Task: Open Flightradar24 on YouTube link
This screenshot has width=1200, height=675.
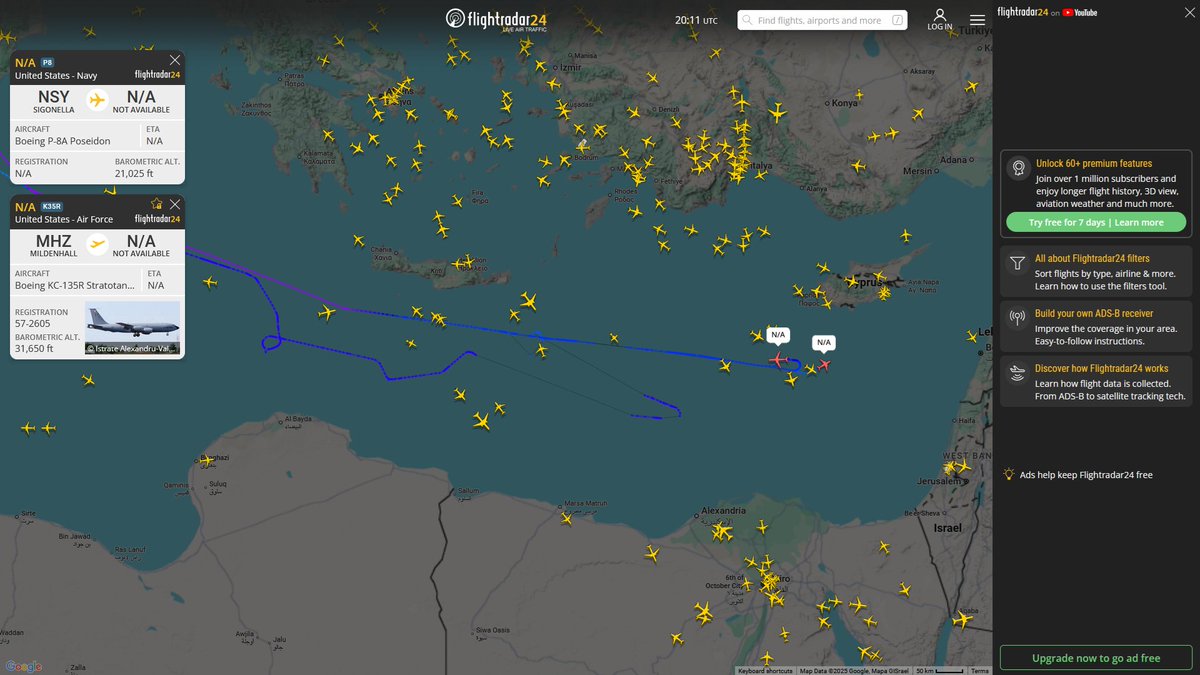Action: [1048, 12]
